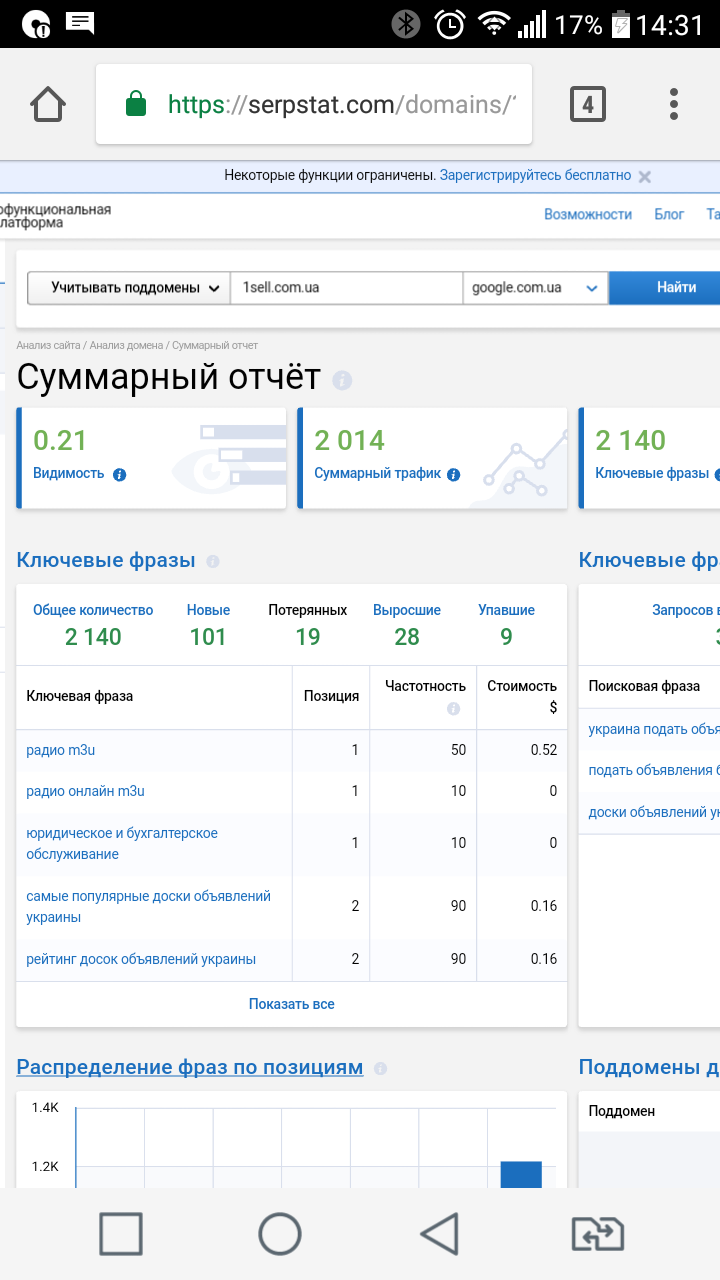
Task: Click the радио онлайн m3u keyword link
Action: pyautogui.click(x=85, y=791)
